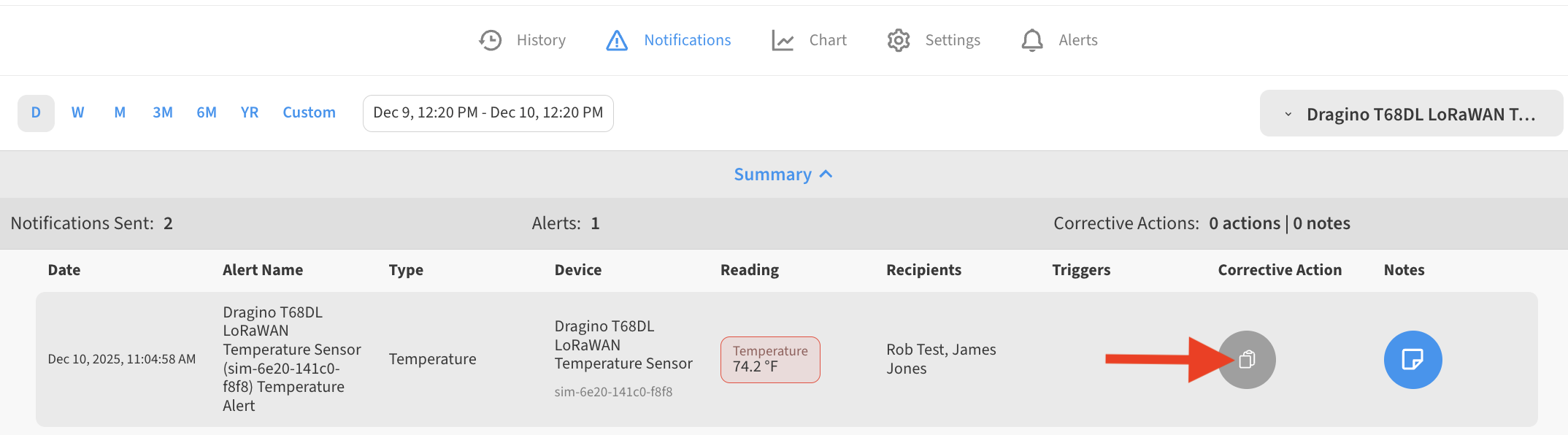Switch to the Chart tab
The height and width of the screenshot is (435, 1568).
[827, 40]
